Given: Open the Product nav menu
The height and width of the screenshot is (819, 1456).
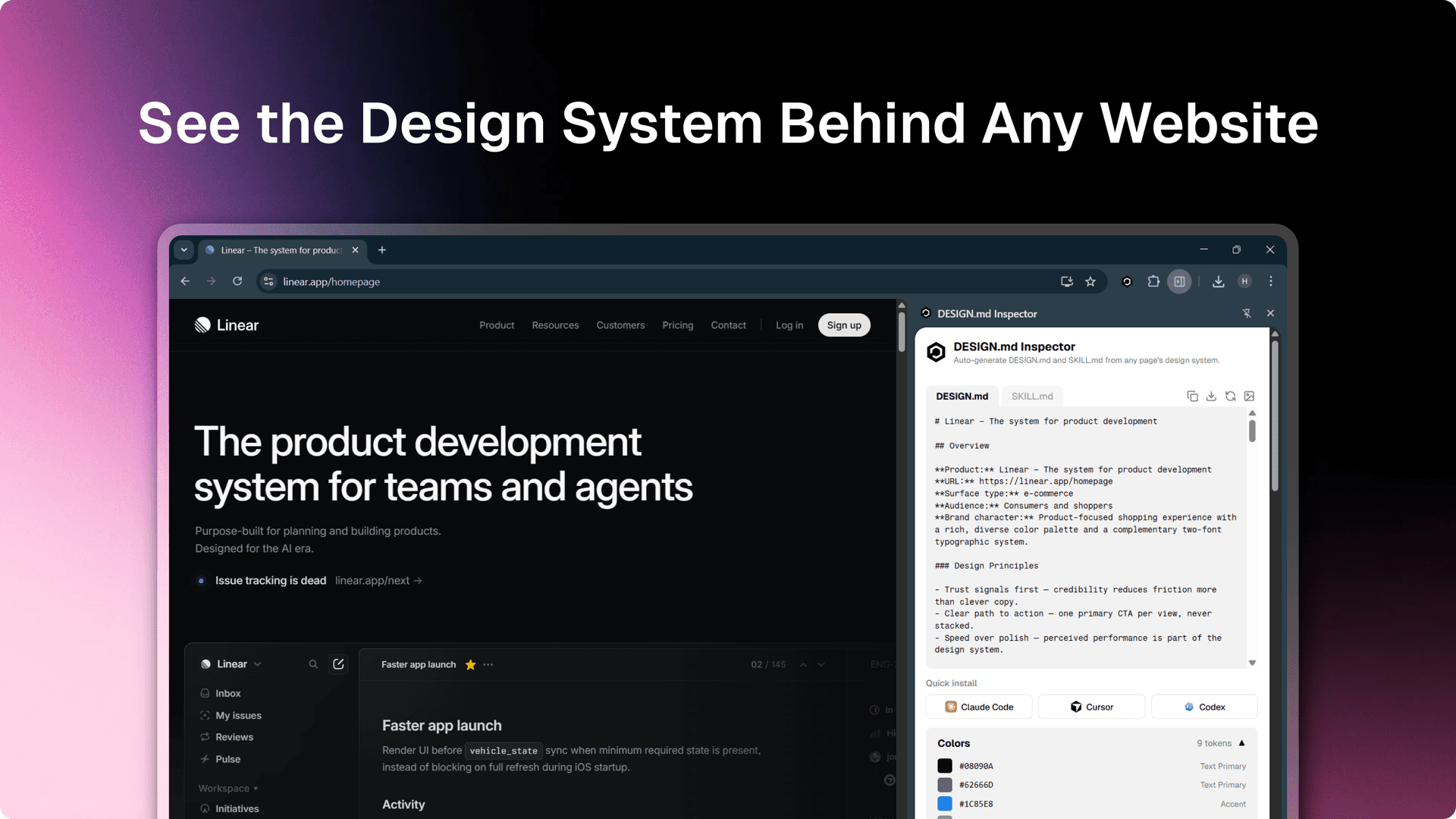Looking at the screenshot, I should [497, 325].
